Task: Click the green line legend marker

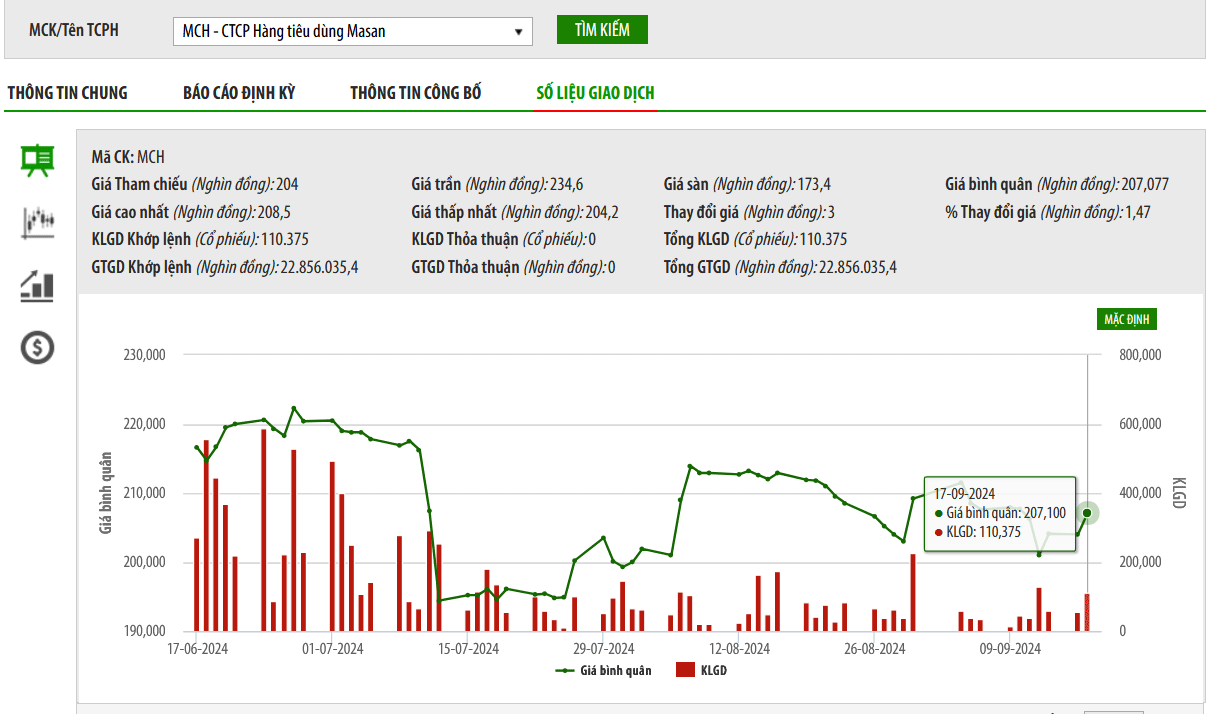Action: [x=565, y=670]
